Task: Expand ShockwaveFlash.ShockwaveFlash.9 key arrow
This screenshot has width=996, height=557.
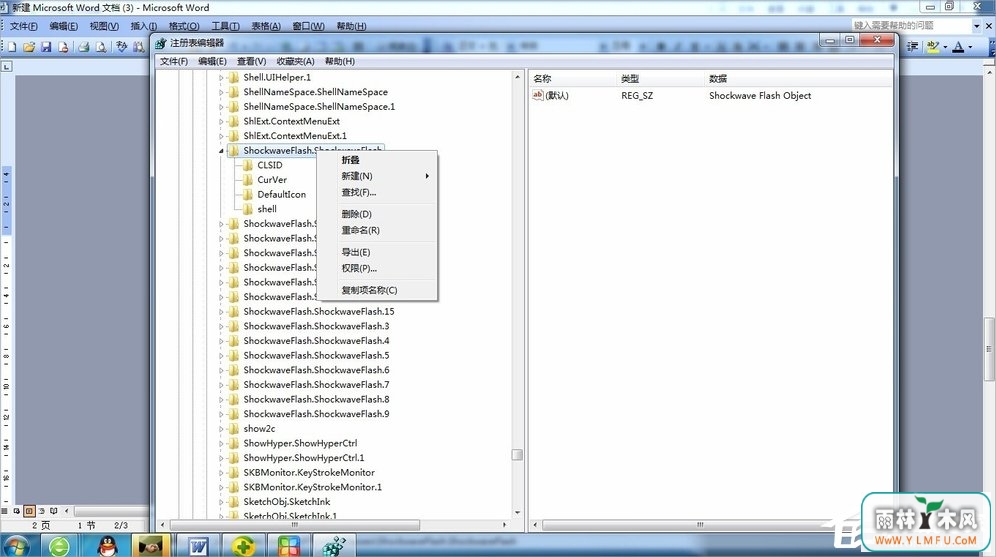Action: click(x=221, y=414)
